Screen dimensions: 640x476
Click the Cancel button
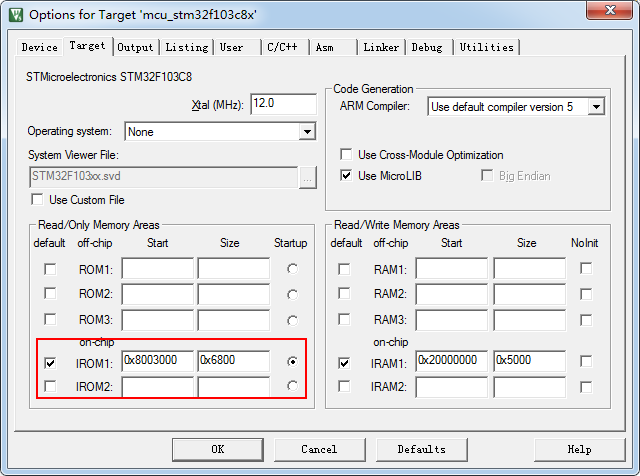point(319,449)
